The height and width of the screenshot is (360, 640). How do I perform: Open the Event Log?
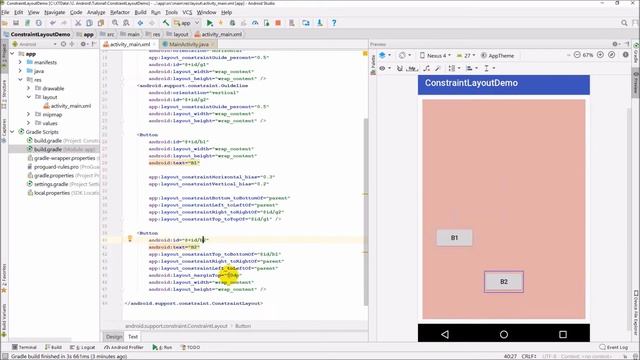pos(614,347)
